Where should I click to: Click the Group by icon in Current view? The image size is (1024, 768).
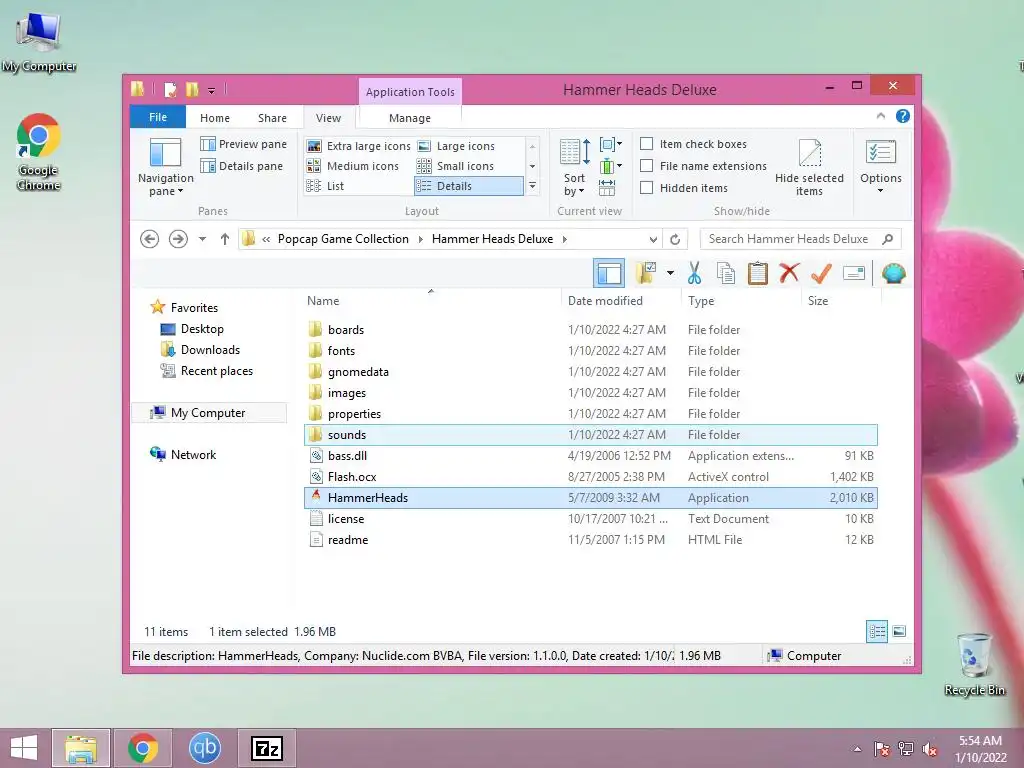[610, 144]
